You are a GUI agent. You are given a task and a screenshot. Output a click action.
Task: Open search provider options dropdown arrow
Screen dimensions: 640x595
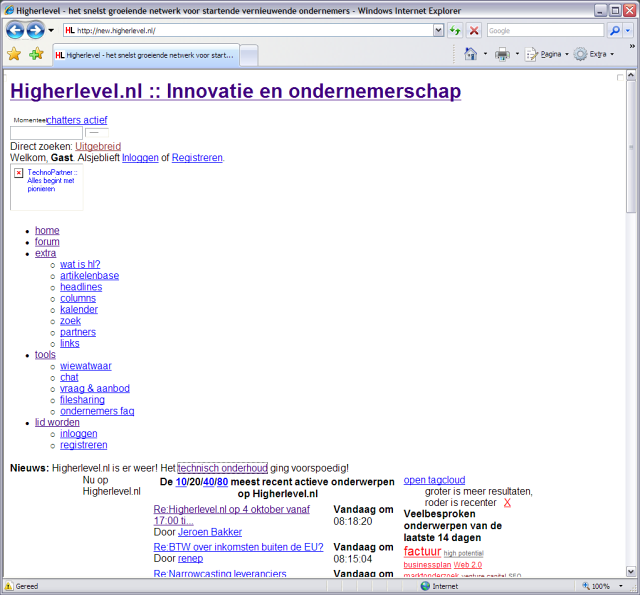click(x=628, y=30)
